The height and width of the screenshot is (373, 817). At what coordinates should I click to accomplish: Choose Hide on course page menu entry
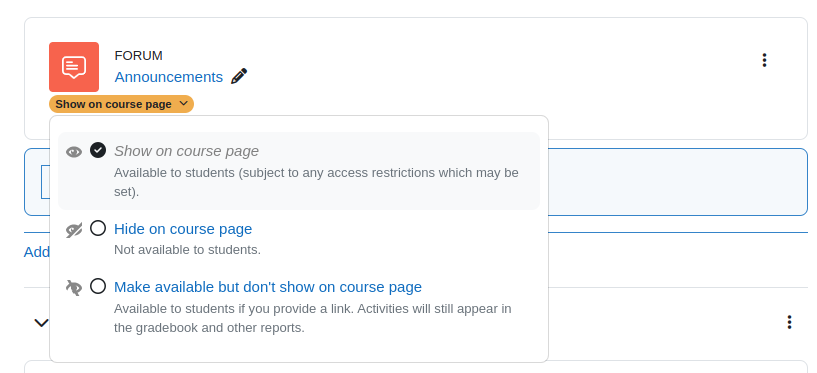pos(183,229)
